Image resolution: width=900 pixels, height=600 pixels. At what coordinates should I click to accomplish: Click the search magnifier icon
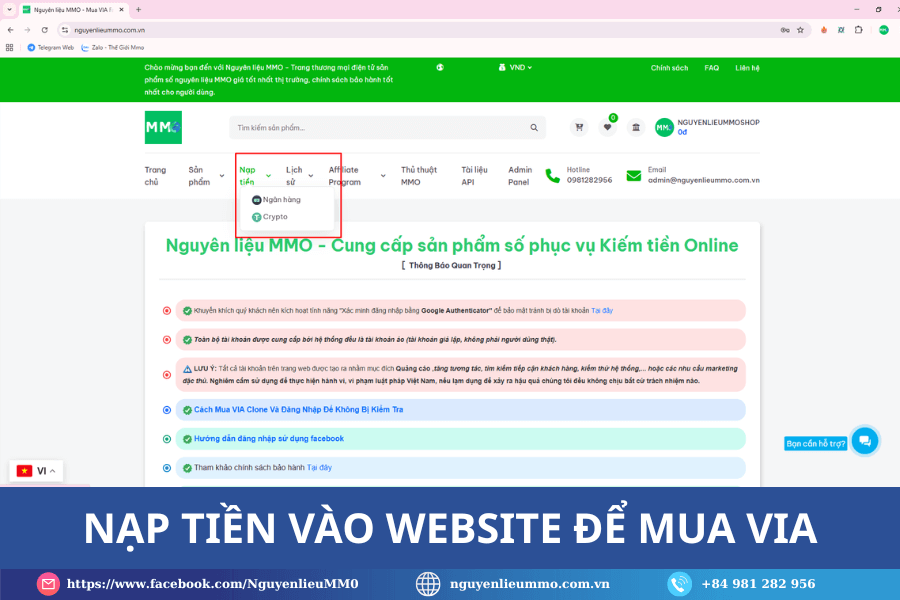coord(534,128)
